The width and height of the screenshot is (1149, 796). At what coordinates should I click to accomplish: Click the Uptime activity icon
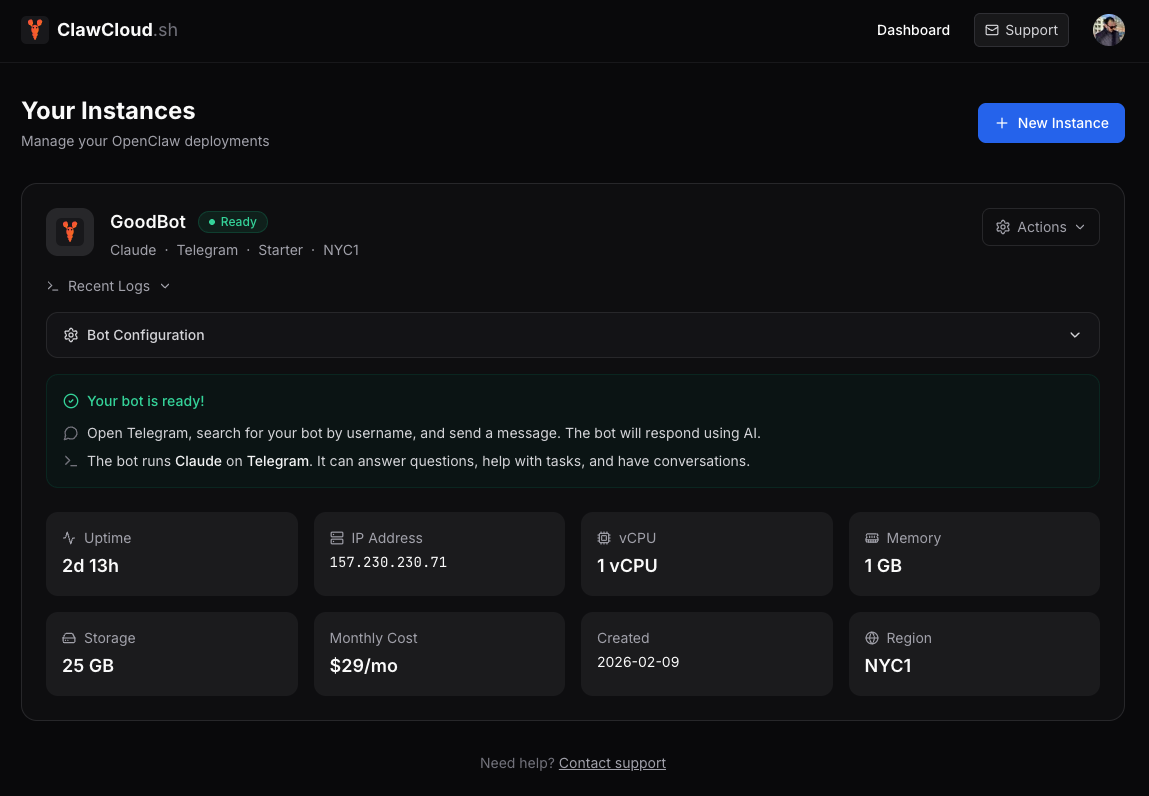71,538
